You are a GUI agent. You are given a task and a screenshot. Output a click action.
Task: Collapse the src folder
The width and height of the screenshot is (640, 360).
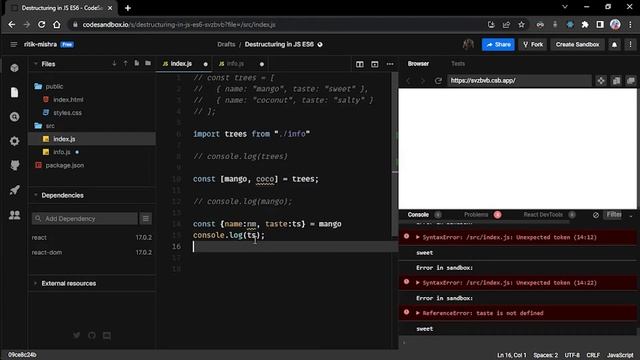pyautogui.click(x=45, y=126)
